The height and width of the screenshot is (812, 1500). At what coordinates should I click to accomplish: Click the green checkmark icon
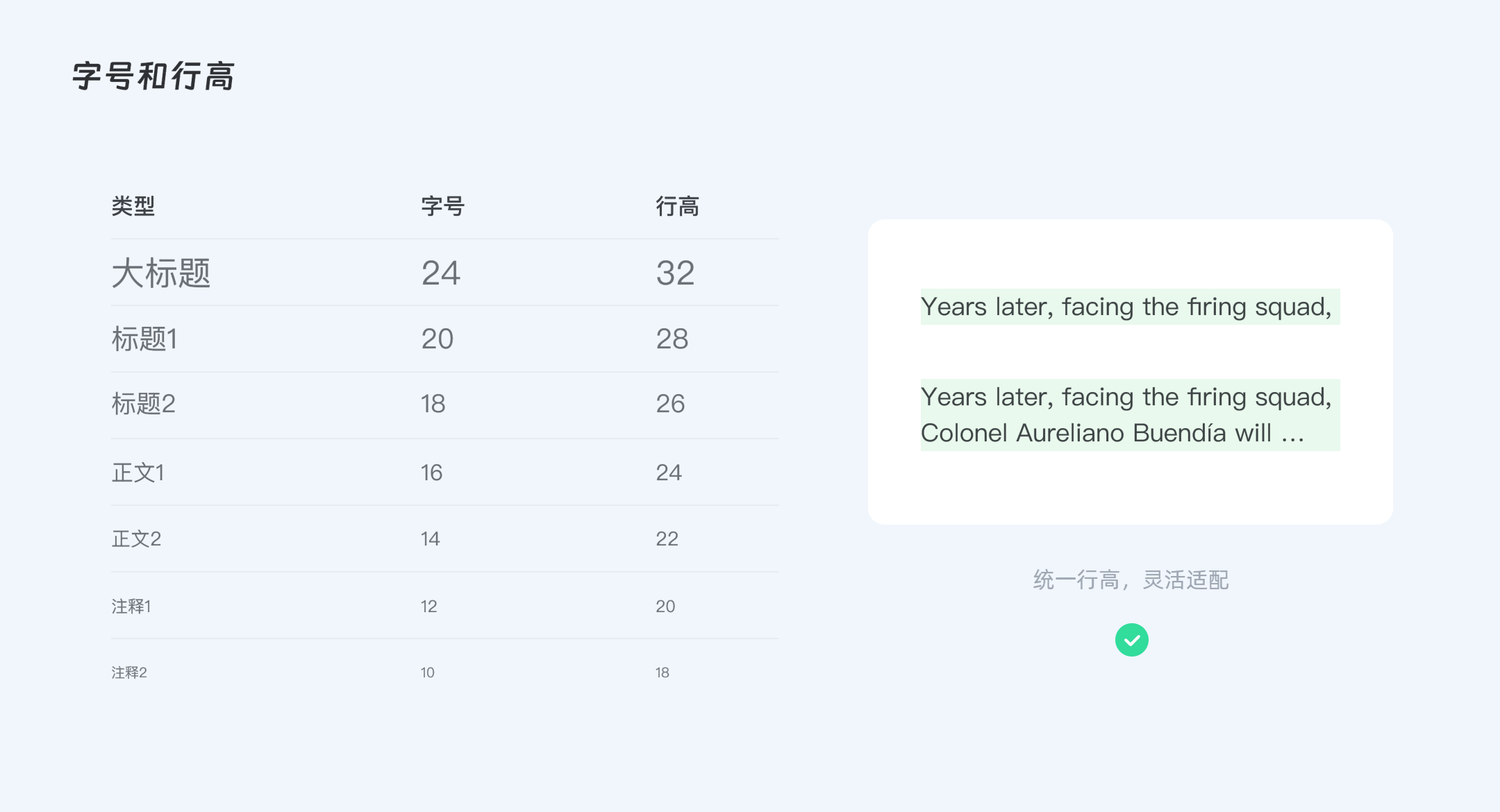1131,640
